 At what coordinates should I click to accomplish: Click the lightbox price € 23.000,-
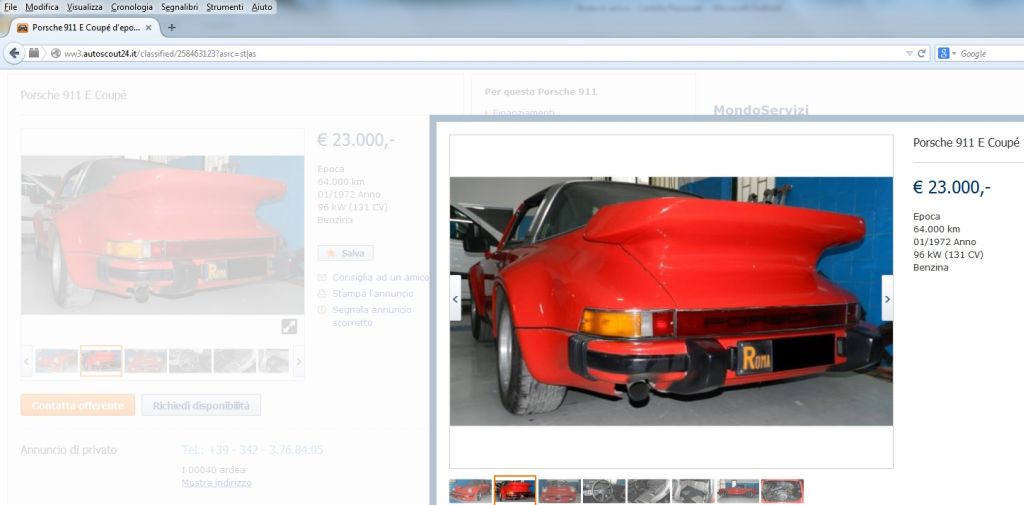(952, 187)
